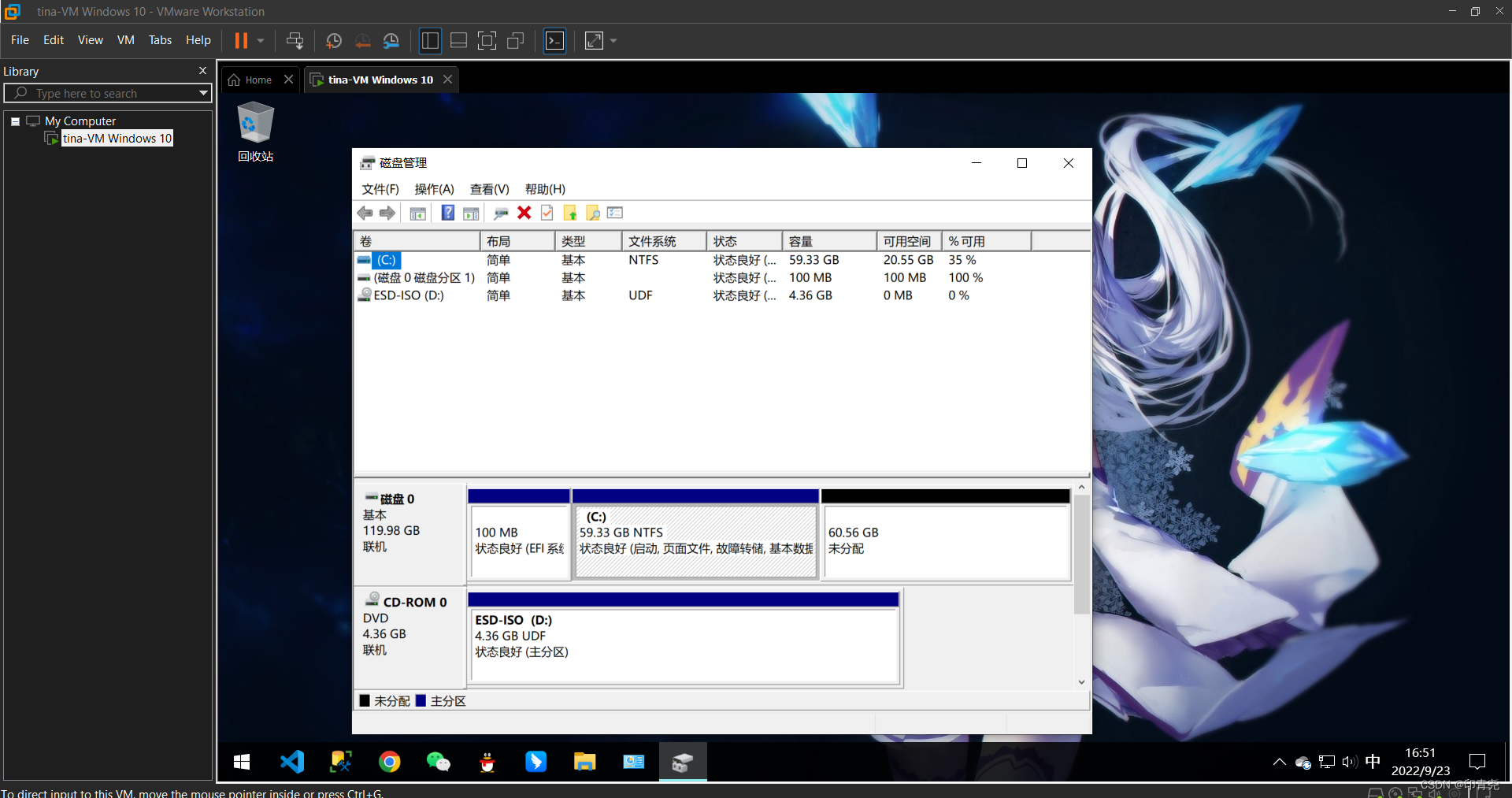Click the library search field
Image resolution: width=1512 pixels, height=798 pixels.
point(107,93)
